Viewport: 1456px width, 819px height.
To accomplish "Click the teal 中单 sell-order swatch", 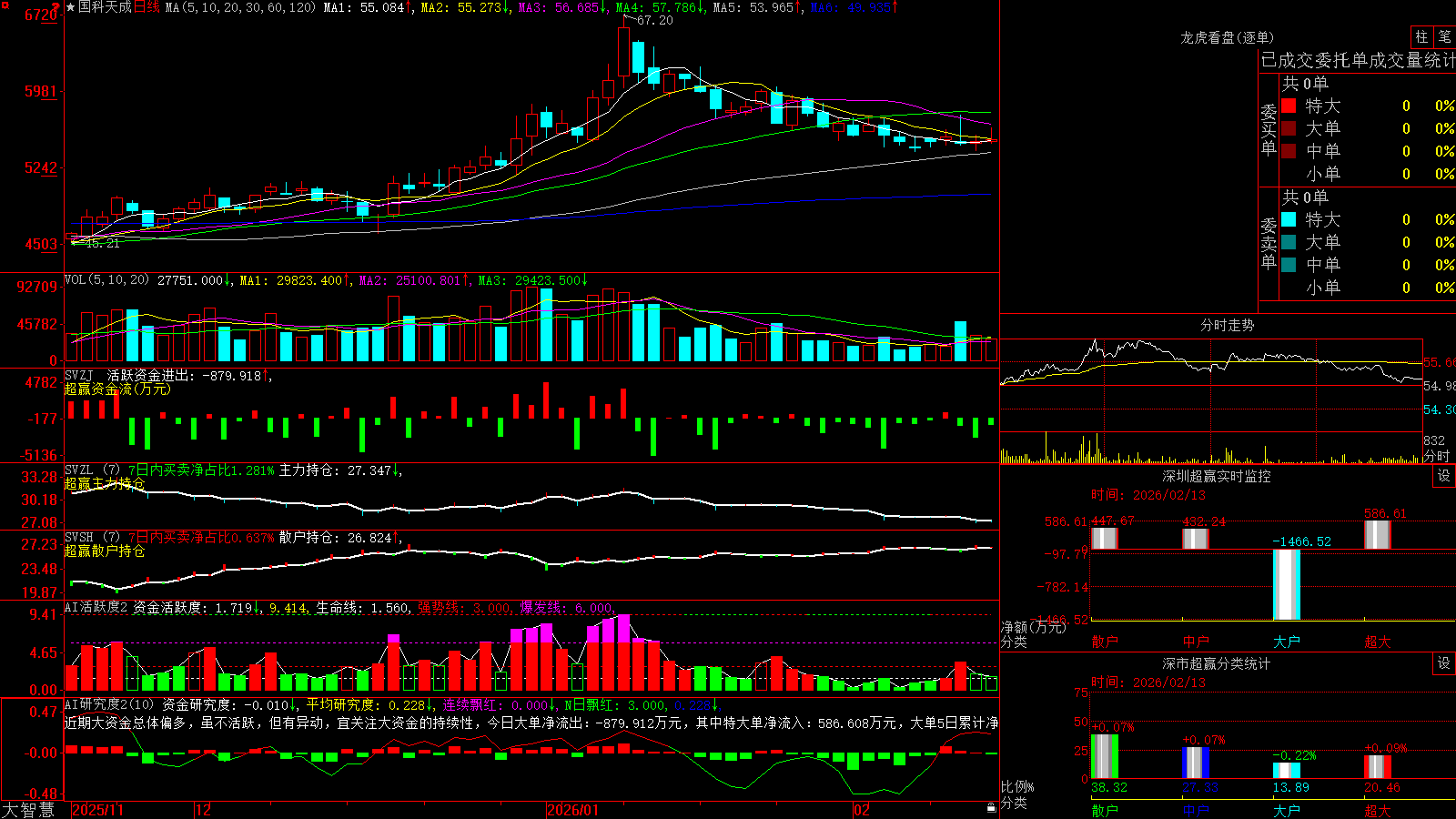I will click(x=1289, y=265).
